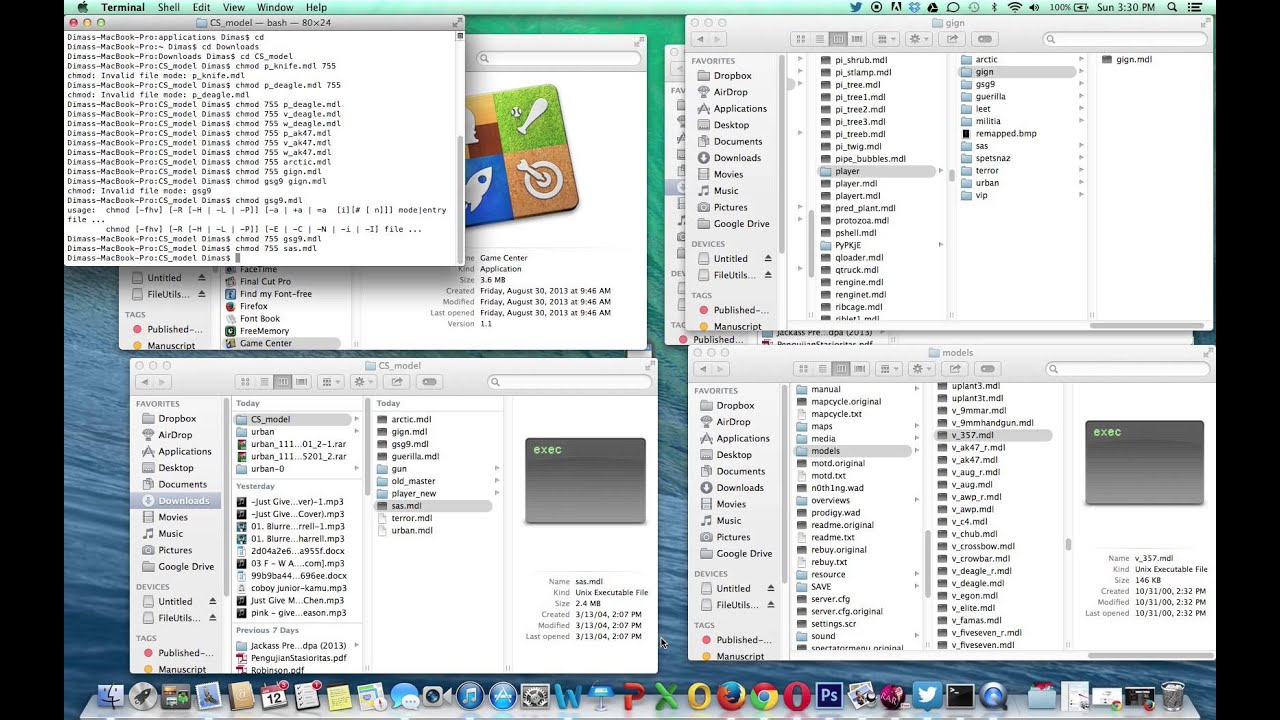1280x720 pixels.
Task: Go back in the CS_model Finder window
Action: [146, 382]
